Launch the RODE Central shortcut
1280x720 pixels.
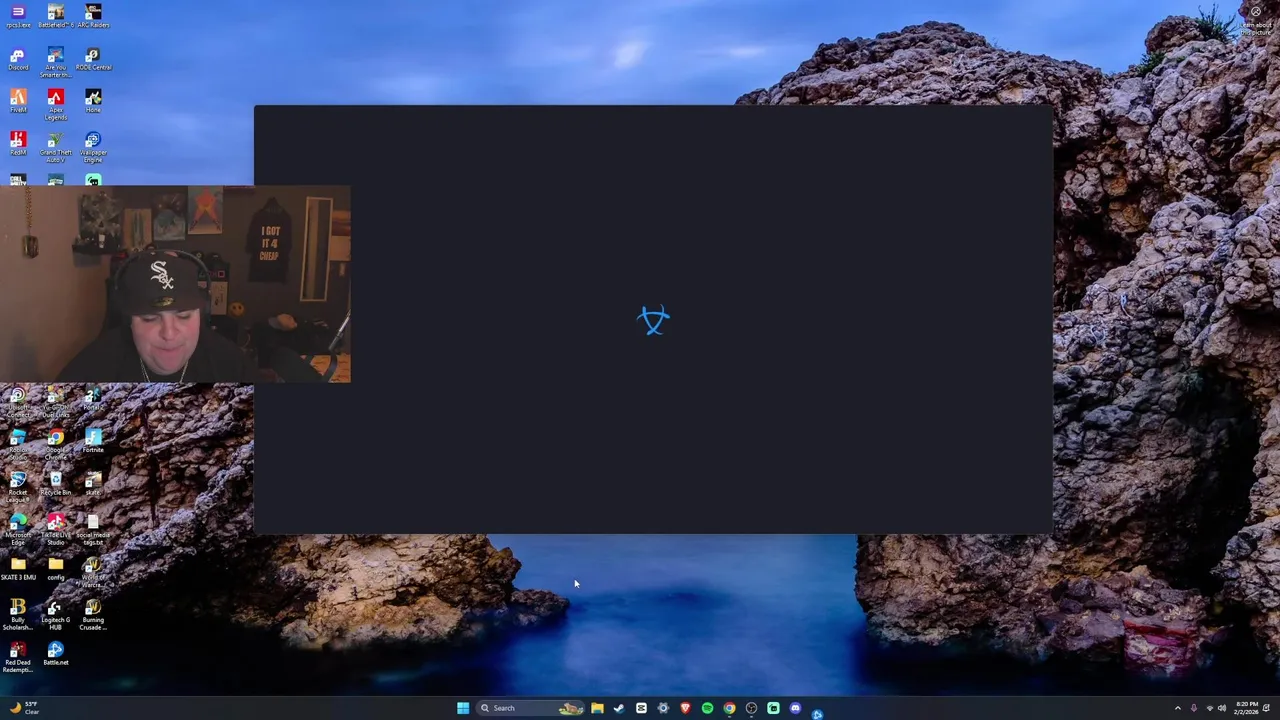93,59
